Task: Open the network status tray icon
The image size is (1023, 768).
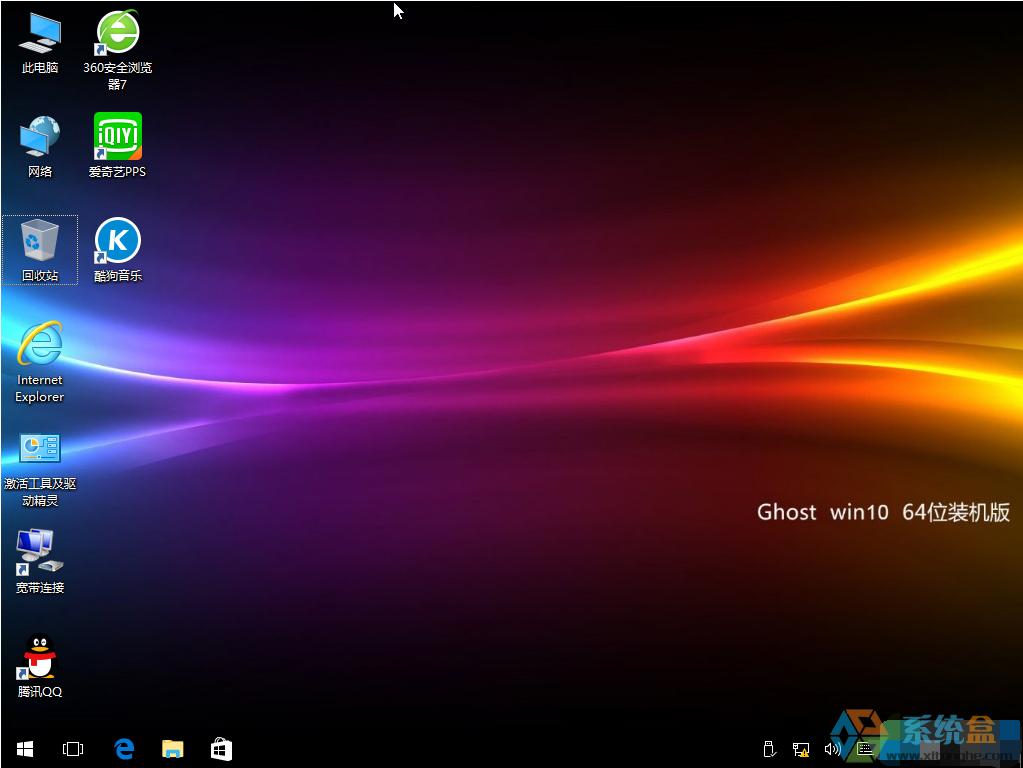Action: (801, 748)
